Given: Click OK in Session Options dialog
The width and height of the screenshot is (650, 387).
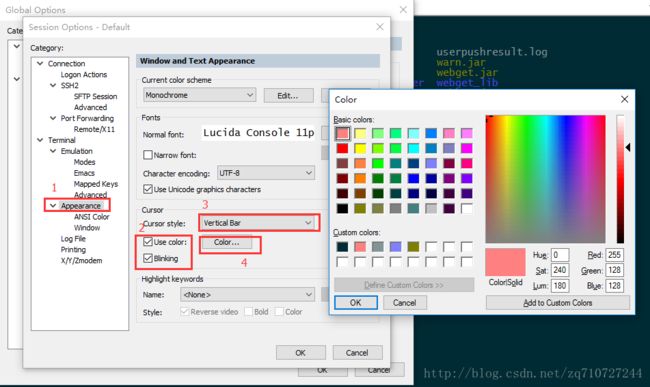Looking at the screenshot, I should click(x=301, y=353).
